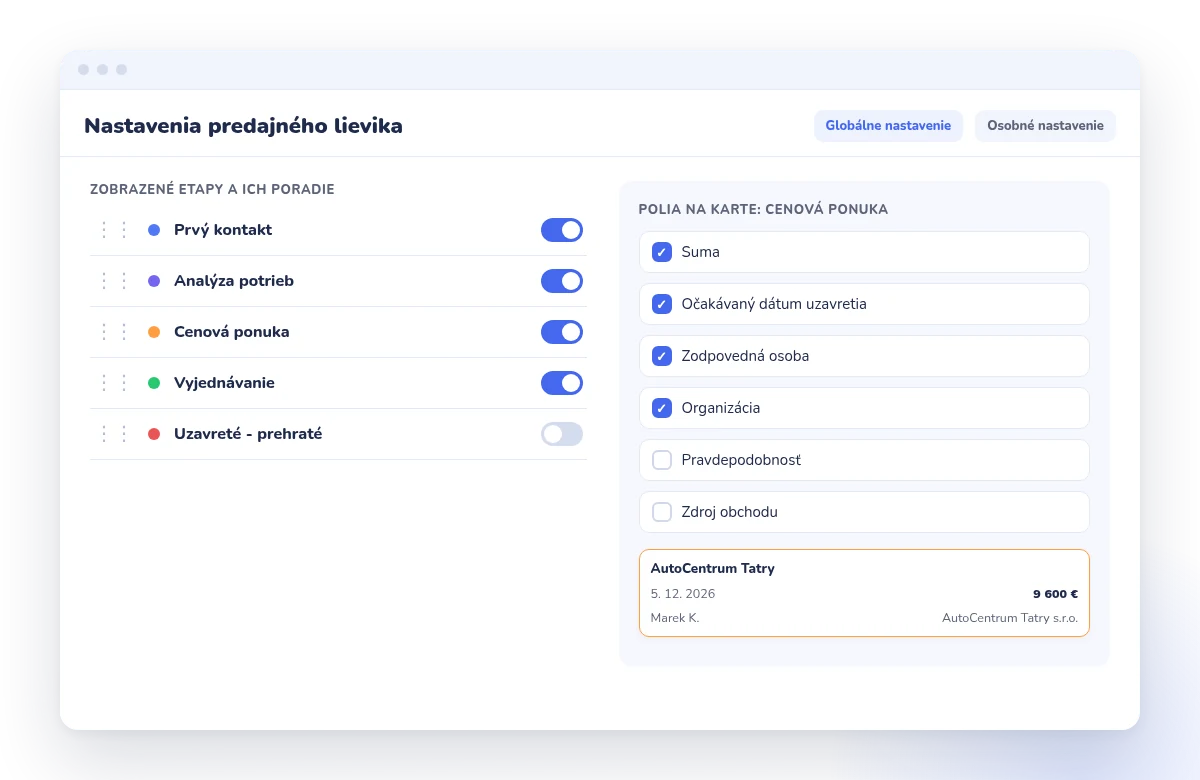Switch off the Vyjednávanie stage
This screenshot has height=780, width=1200.
point(562,383)
